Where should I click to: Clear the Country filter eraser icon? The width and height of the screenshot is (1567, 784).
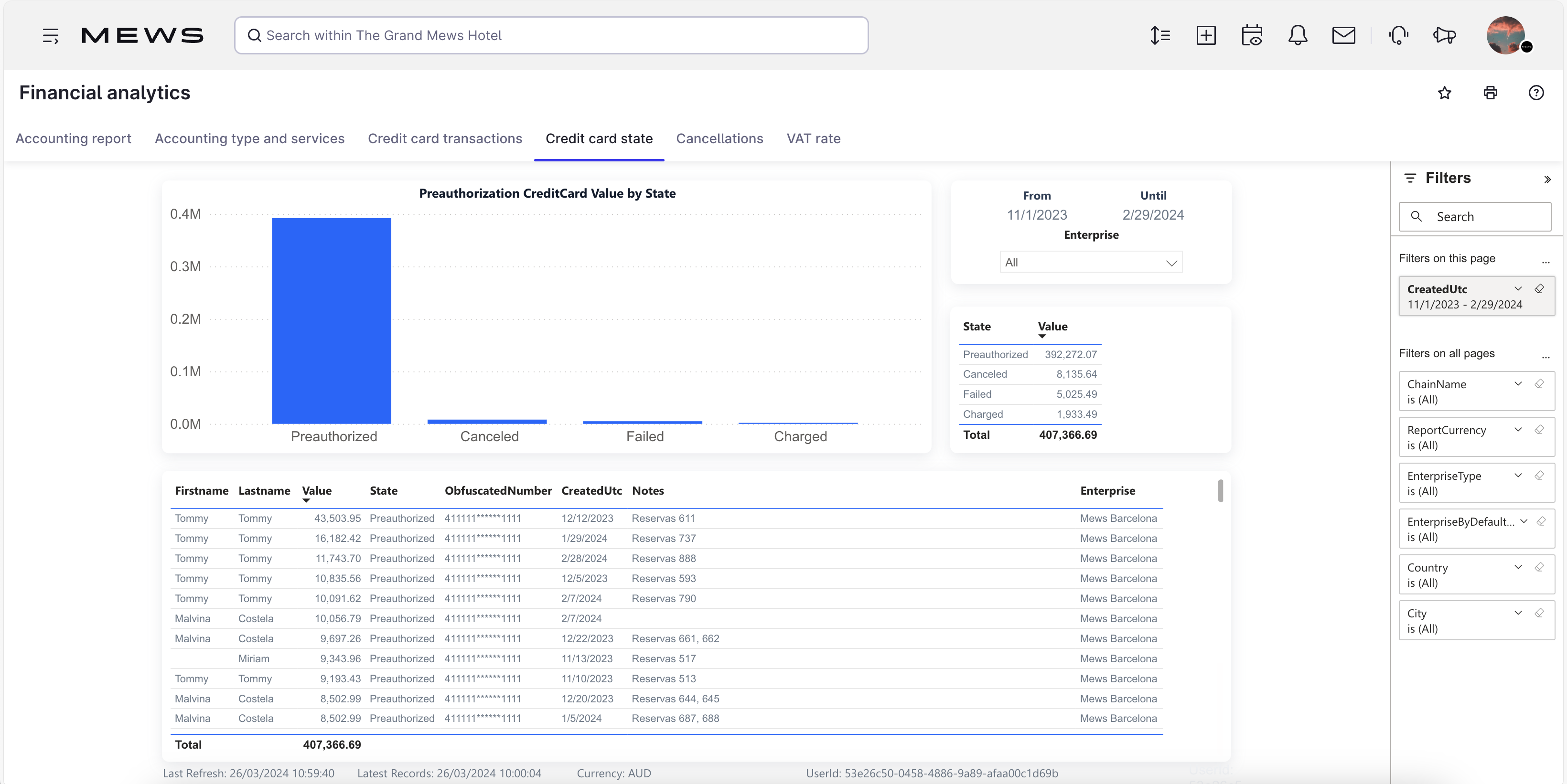tap(1539, 567)
